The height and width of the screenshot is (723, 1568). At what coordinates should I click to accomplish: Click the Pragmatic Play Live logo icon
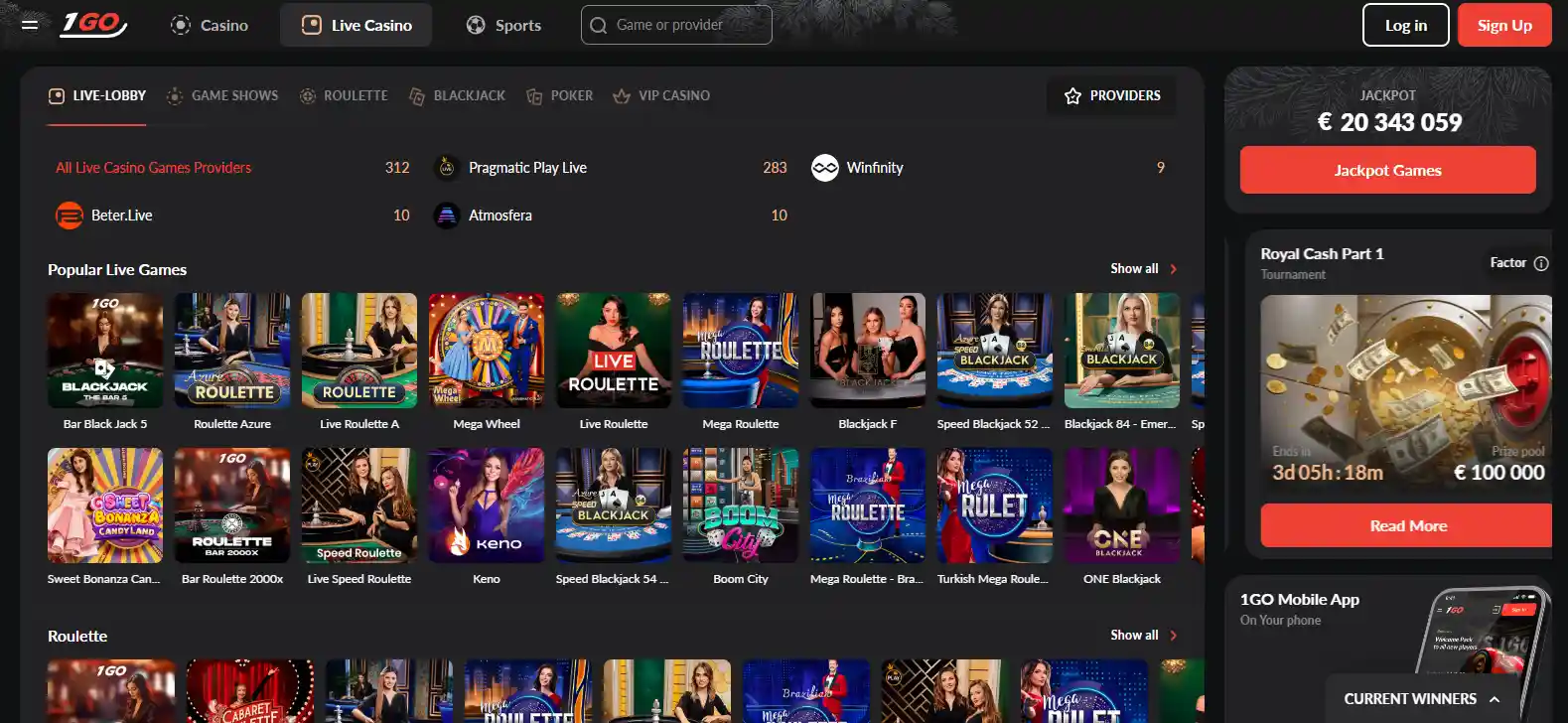447,168
